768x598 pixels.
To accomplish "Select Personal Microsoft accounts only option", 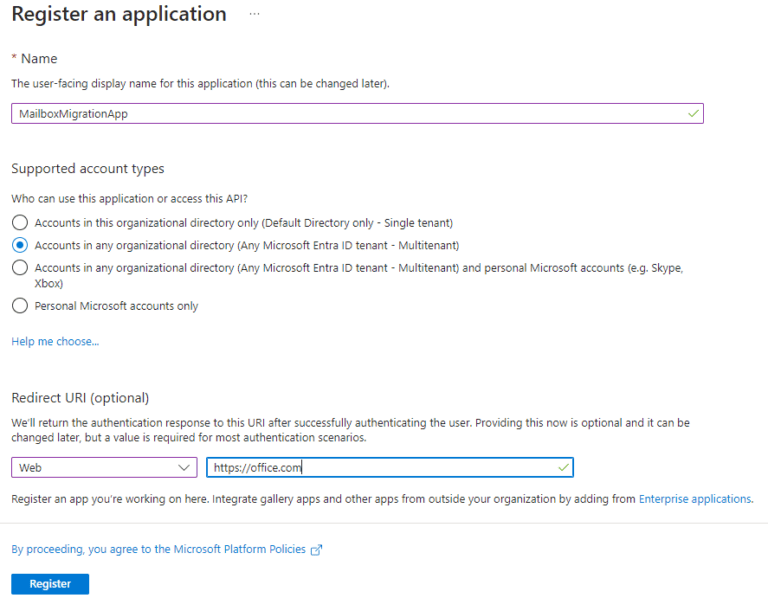I will (20, 306).
